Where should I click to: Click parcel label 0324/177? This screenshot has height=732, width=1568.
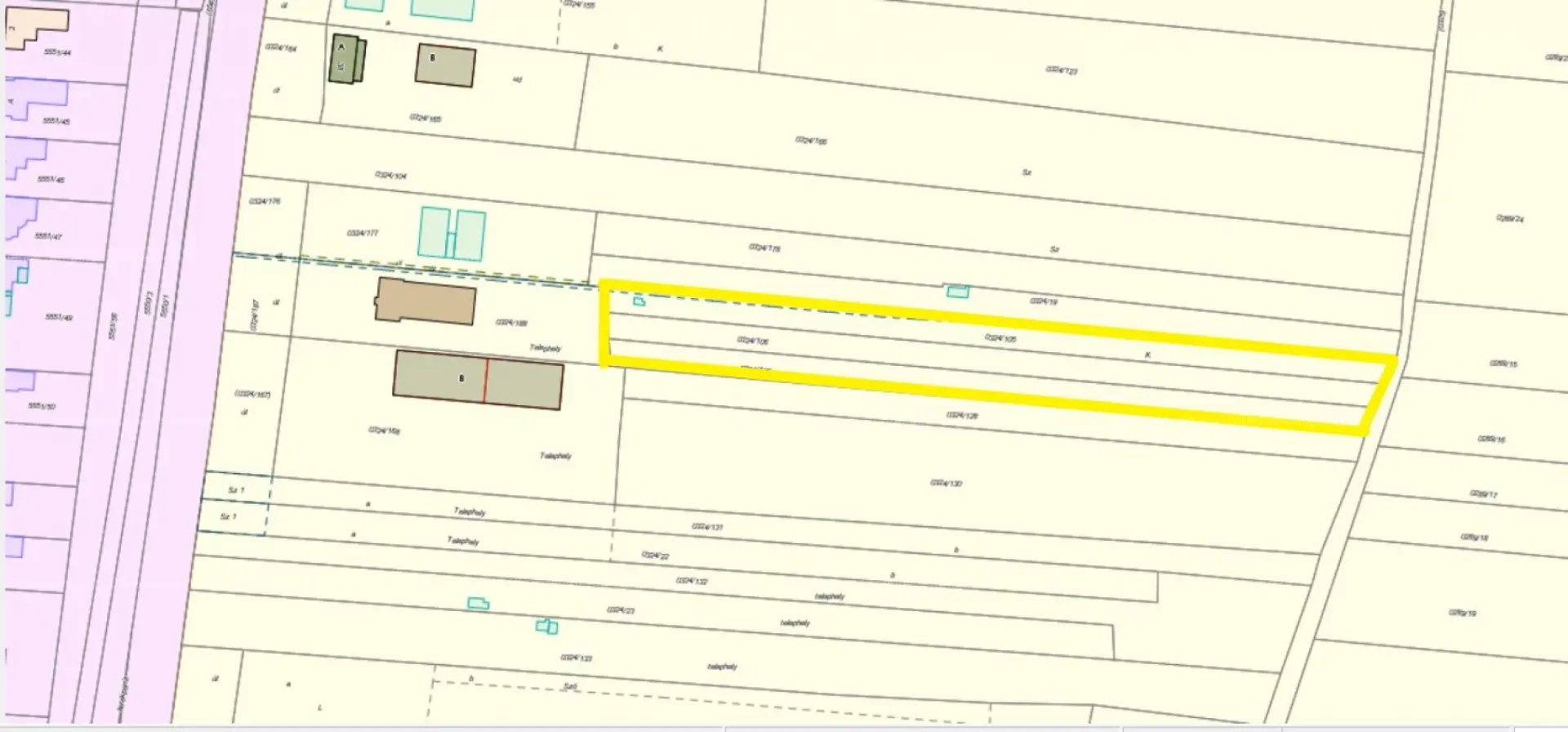pyautogui.click(x=363, y=233)
